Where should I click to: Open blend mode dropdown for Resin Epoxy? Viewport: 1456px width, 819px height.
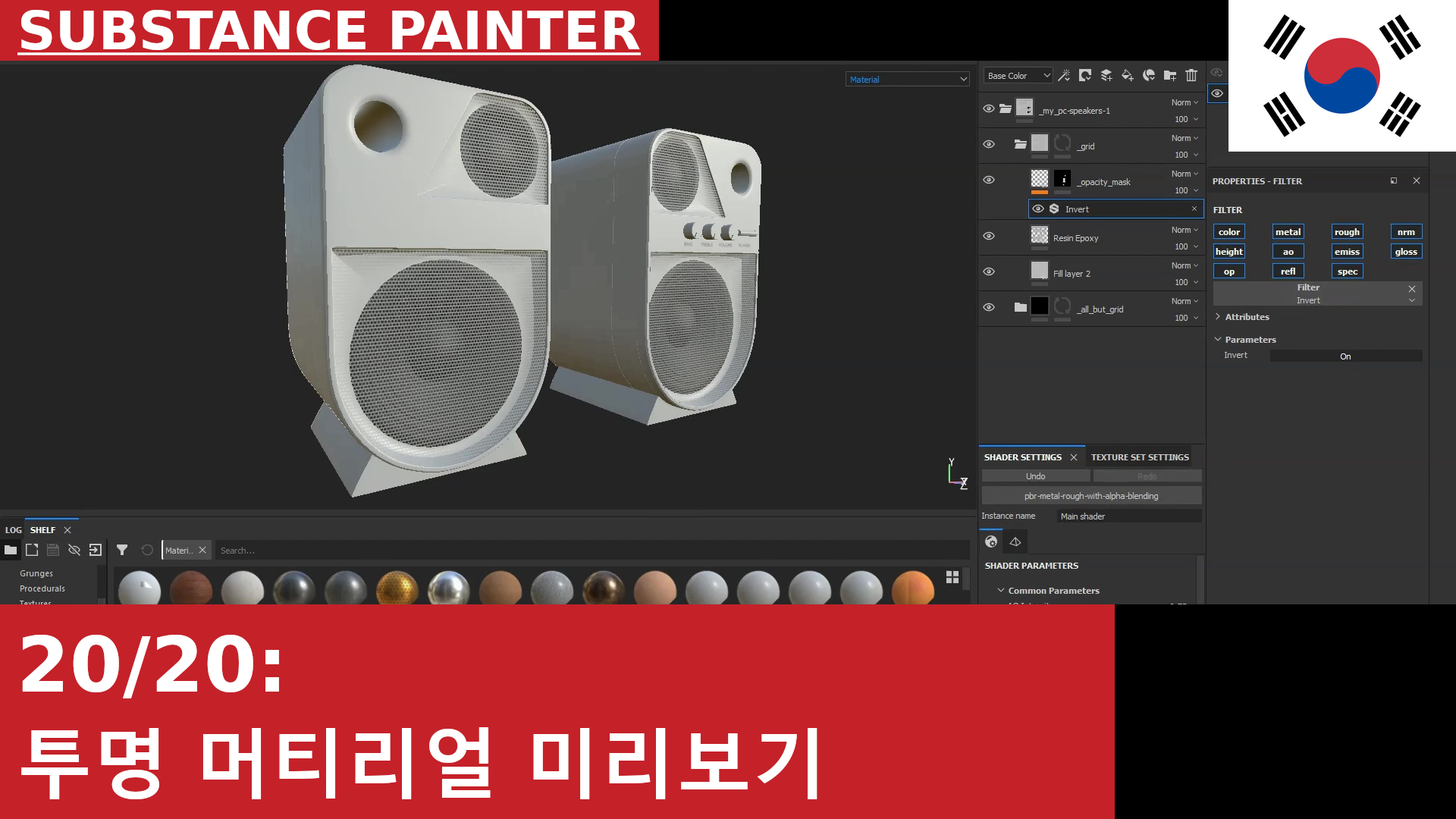[x=1185, y=230]
